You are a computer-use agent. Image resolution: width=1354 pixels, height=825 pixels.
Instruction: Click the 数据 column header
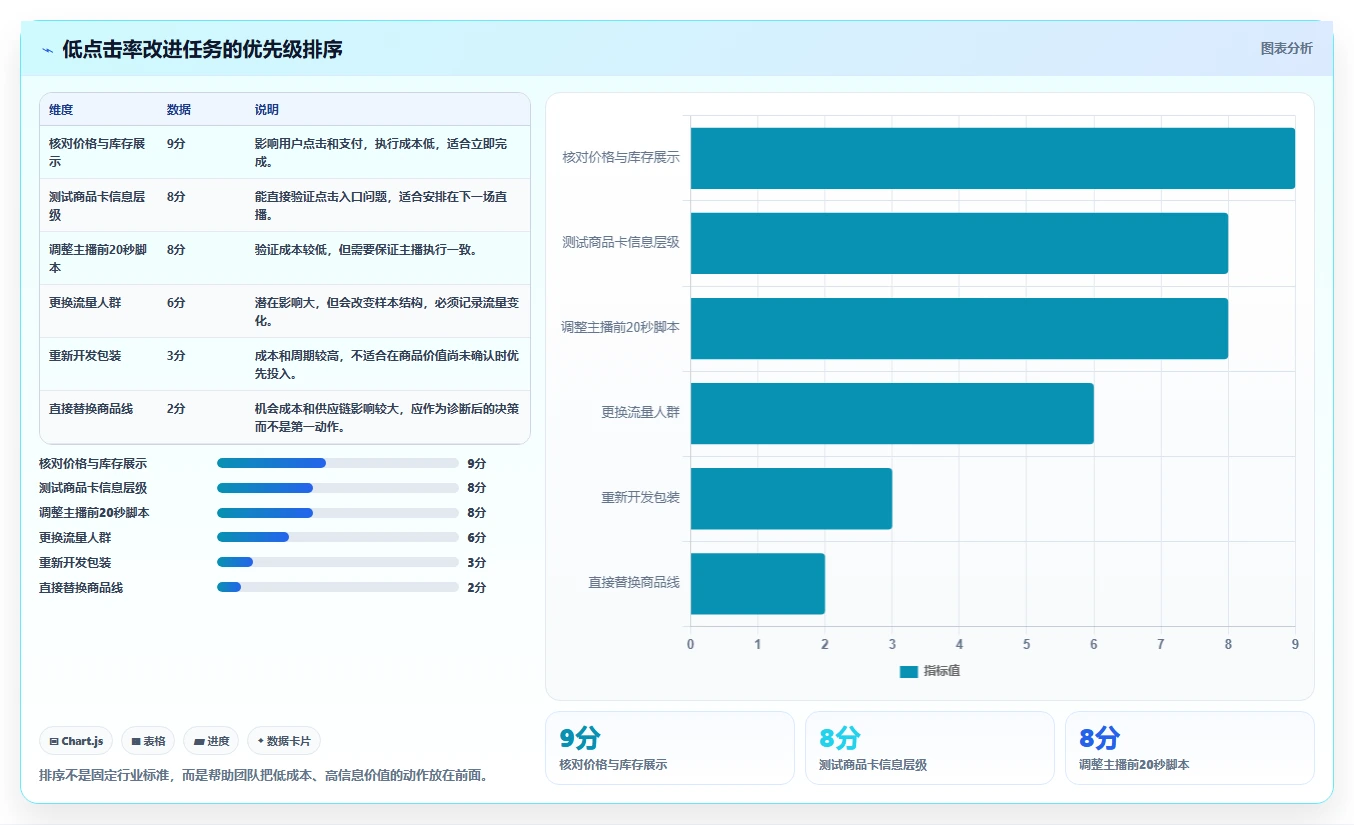tap(179, 110)
